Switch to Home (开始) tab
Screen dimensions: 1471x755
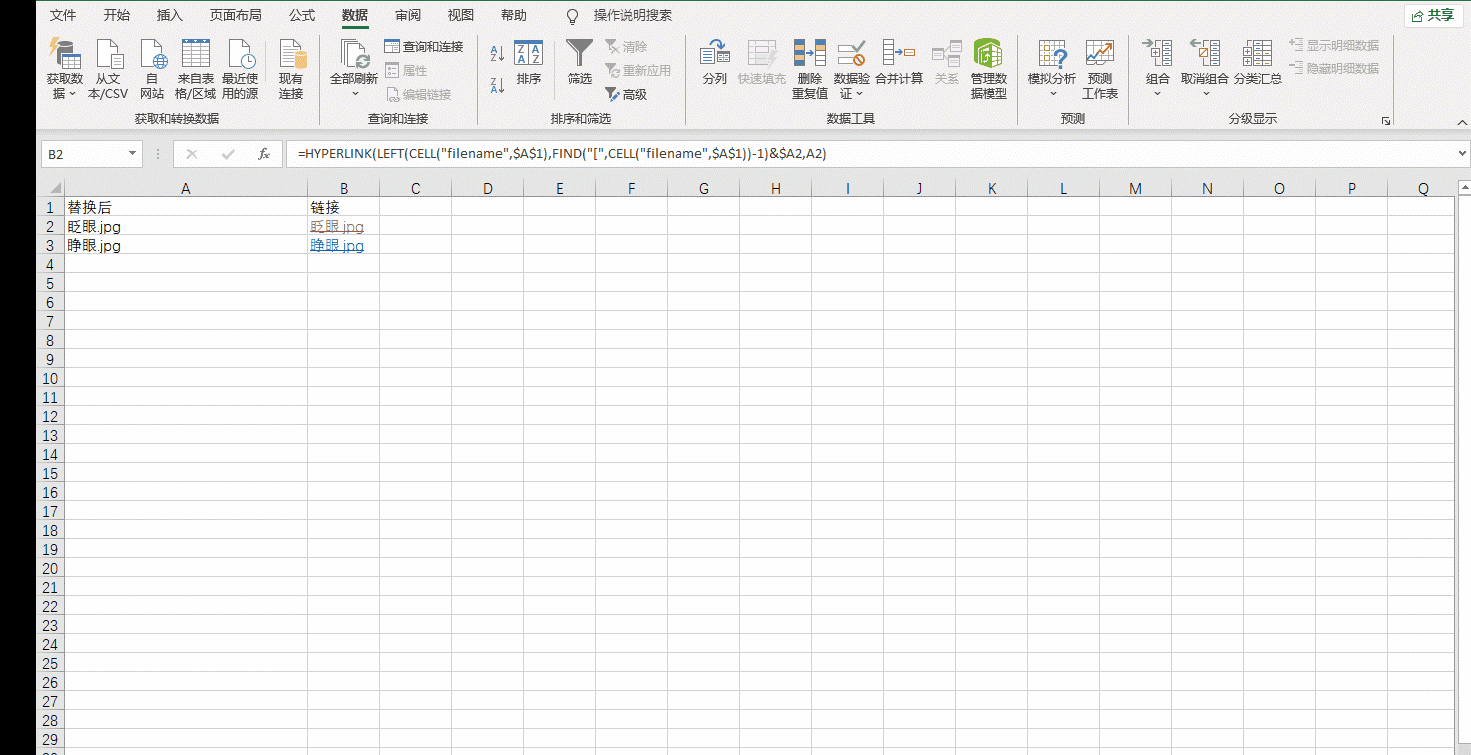click(117, 15)
